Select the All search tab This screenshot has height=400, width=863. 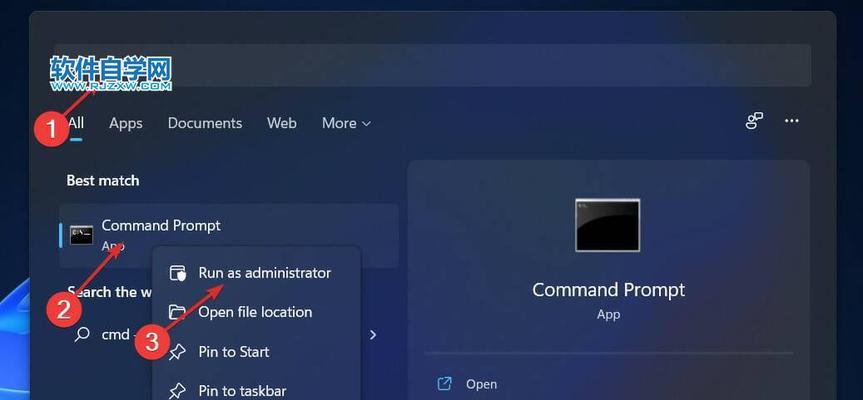(x=76, y=123)
